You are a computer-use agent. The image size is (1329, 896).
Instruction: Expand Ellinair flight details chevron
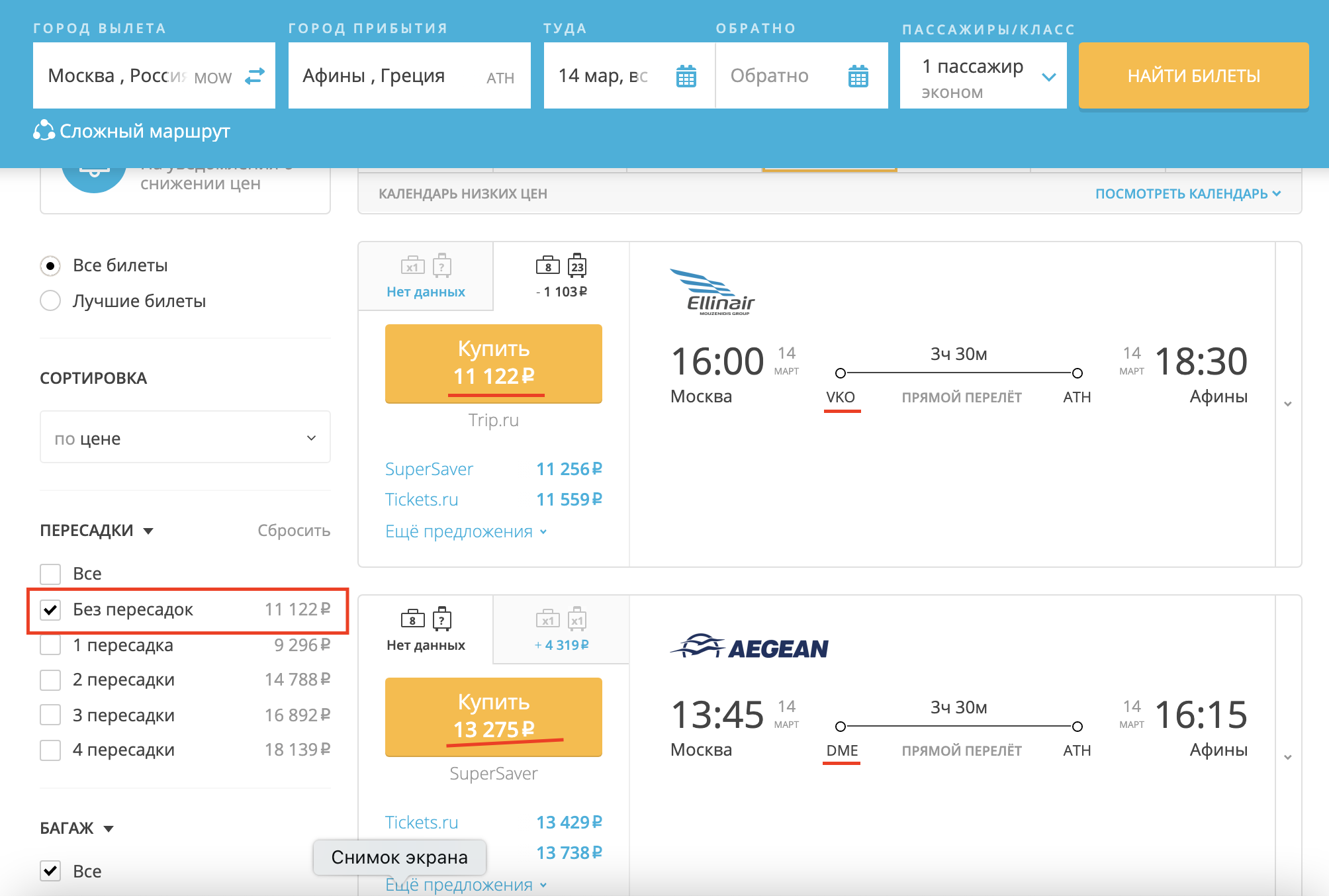point(1288,404)
